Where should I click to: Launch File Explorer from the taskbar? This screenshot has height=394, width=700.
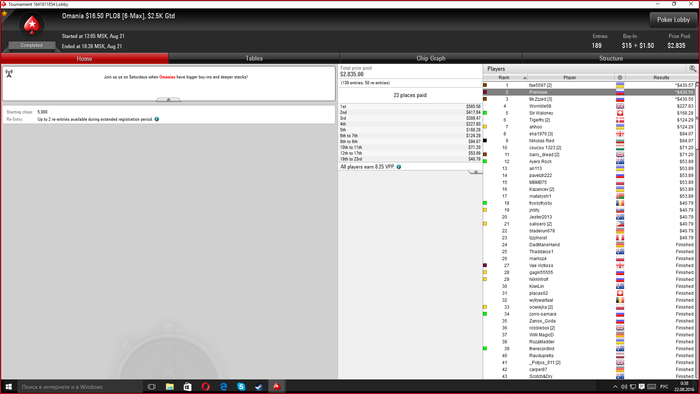tap(170, 387)
